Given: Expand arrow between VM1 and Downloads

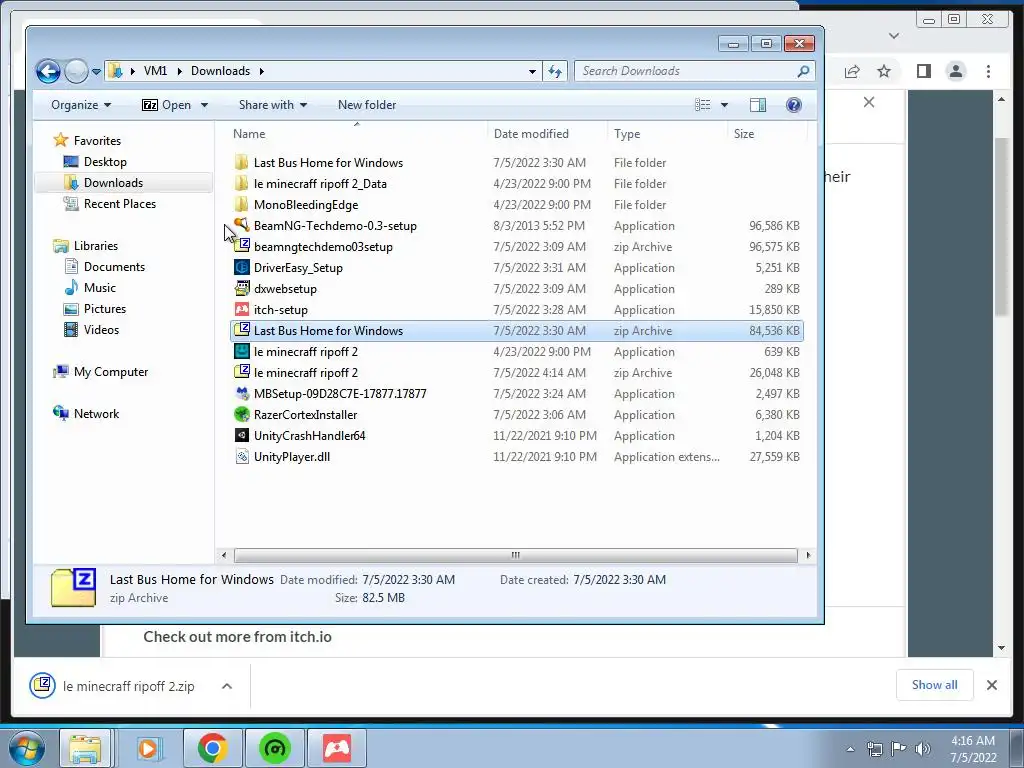Looking at the screenshot, I should point(179,71).
